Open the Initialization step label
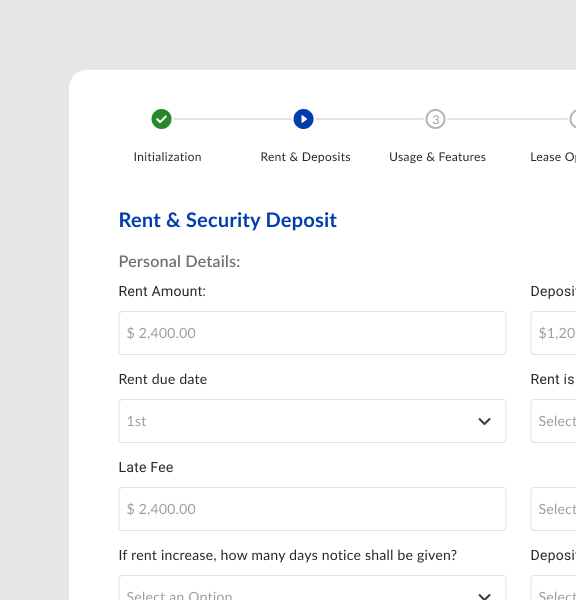 coord(167,157)
